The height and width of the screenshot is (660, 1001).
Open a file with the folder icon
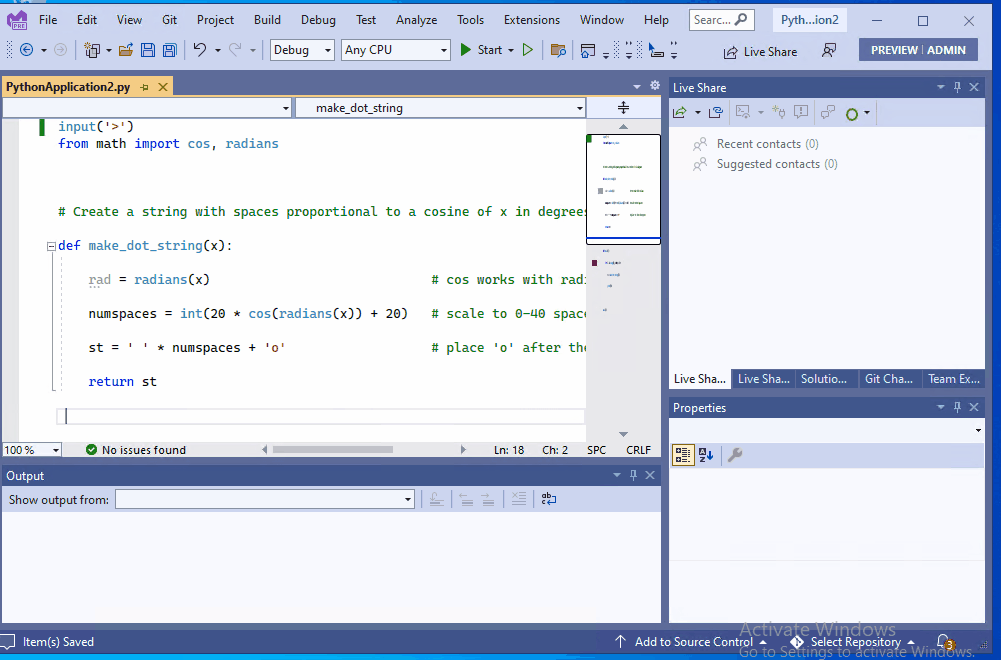click(126, 50)
